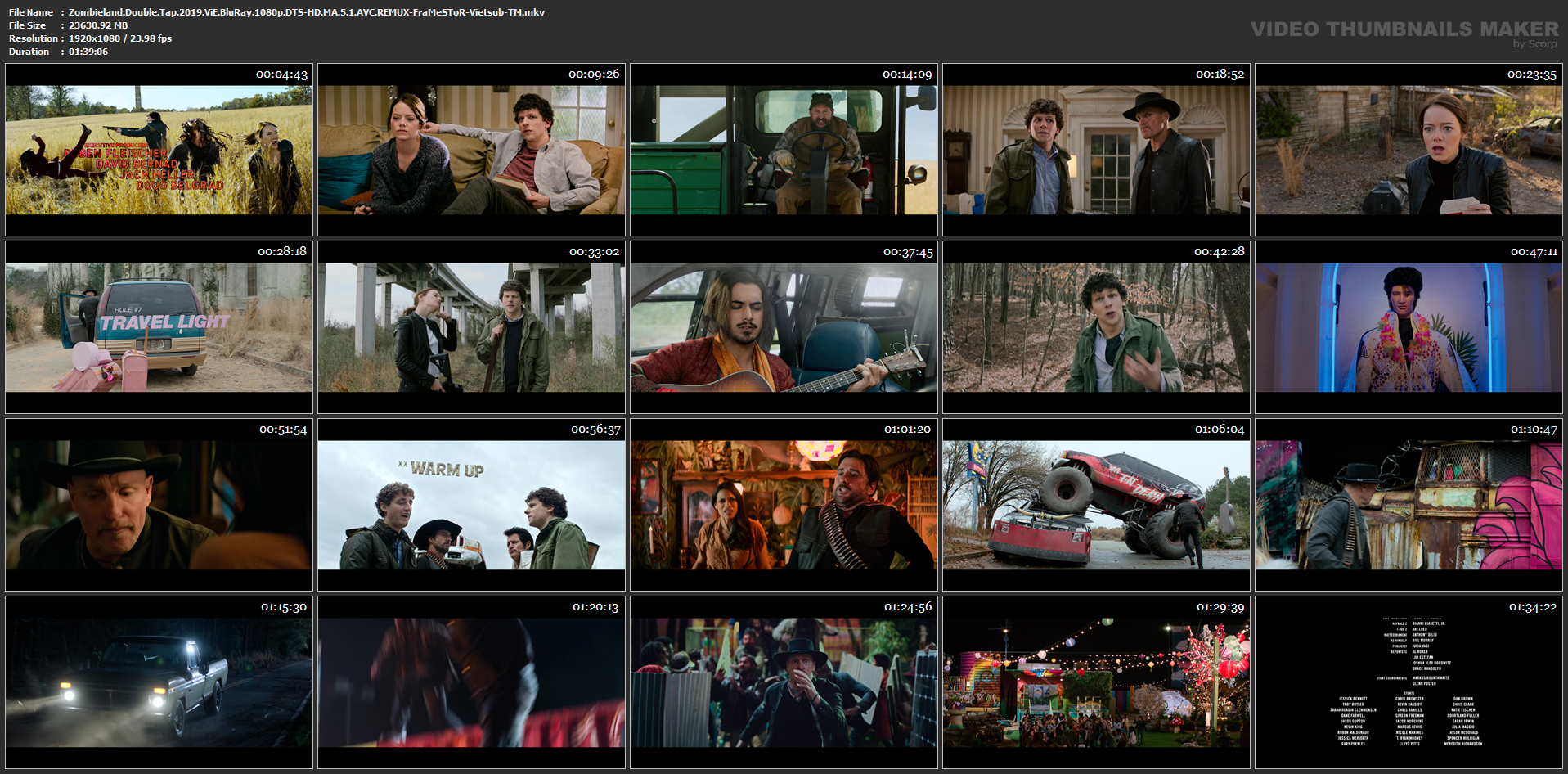Click the resolution value 1920x1080 / 23.98 fps
Viewport: 1568px width, 774px height.
(120, 38)
